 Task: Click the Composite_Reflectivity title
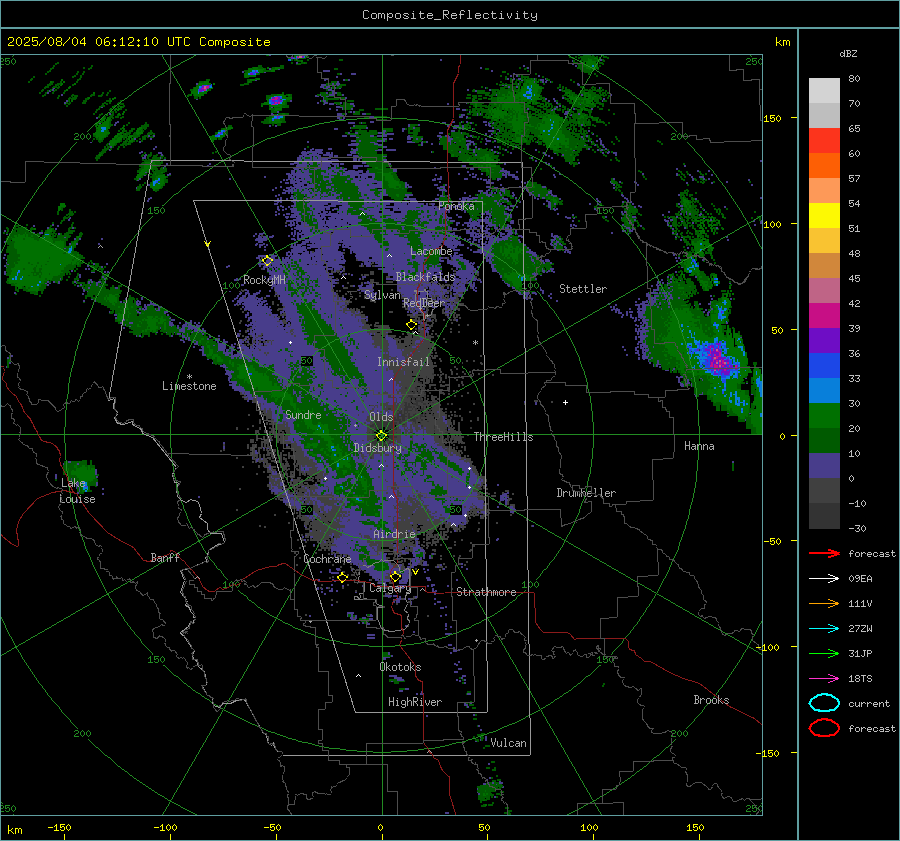449,15
